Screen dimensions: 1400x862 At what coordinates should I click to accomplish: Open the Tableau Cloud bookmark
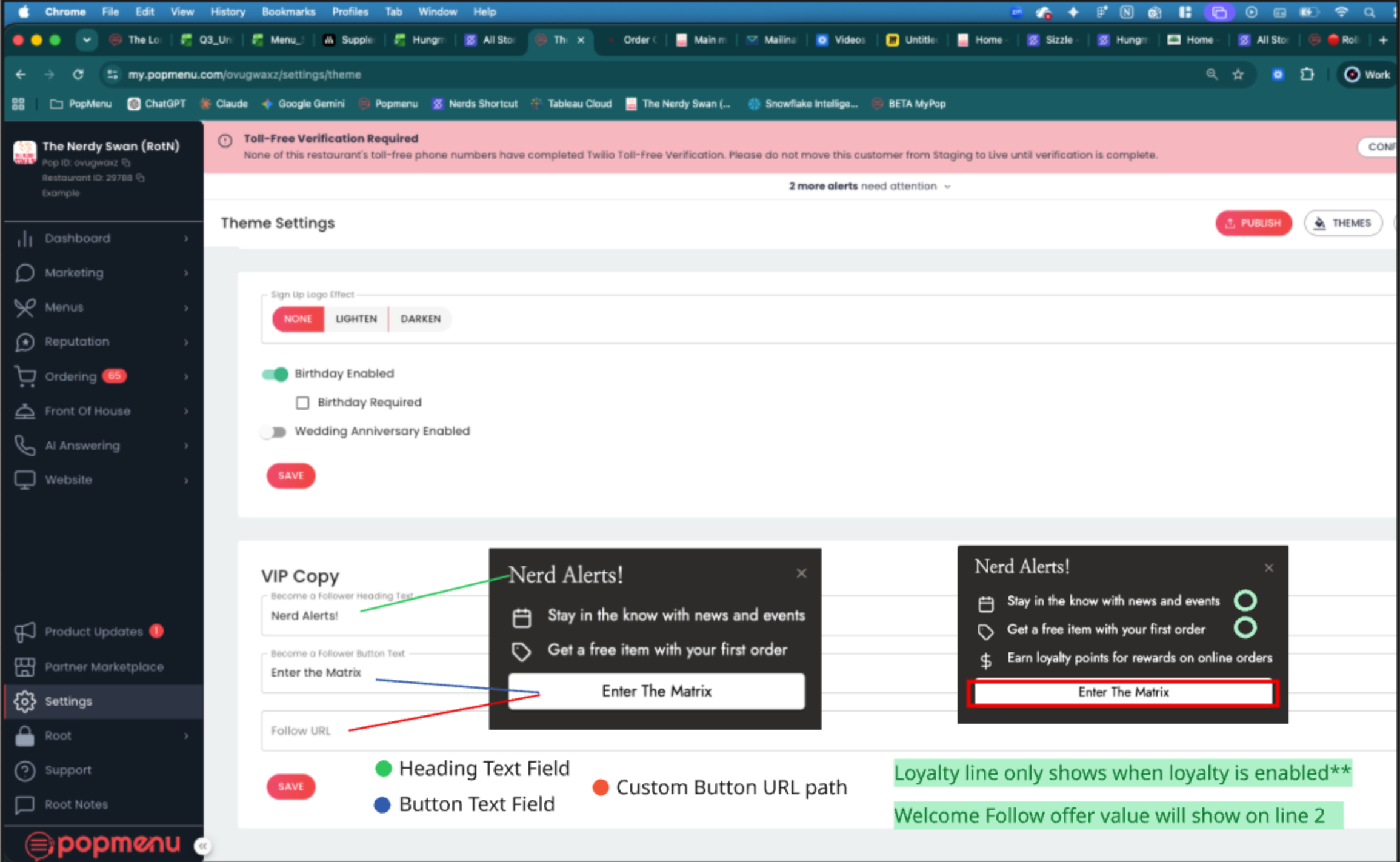571,104
